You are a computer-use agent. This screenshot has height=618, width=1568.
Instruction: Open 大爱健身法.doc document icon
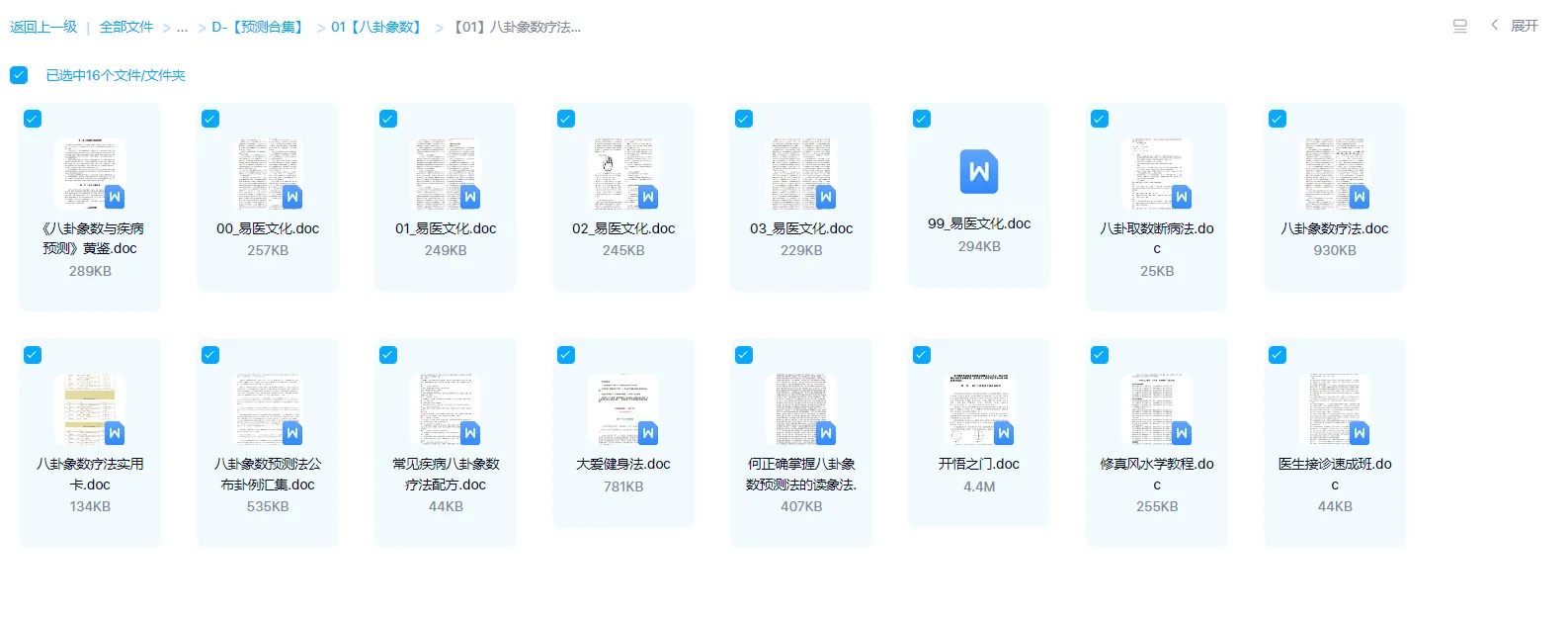623,409
